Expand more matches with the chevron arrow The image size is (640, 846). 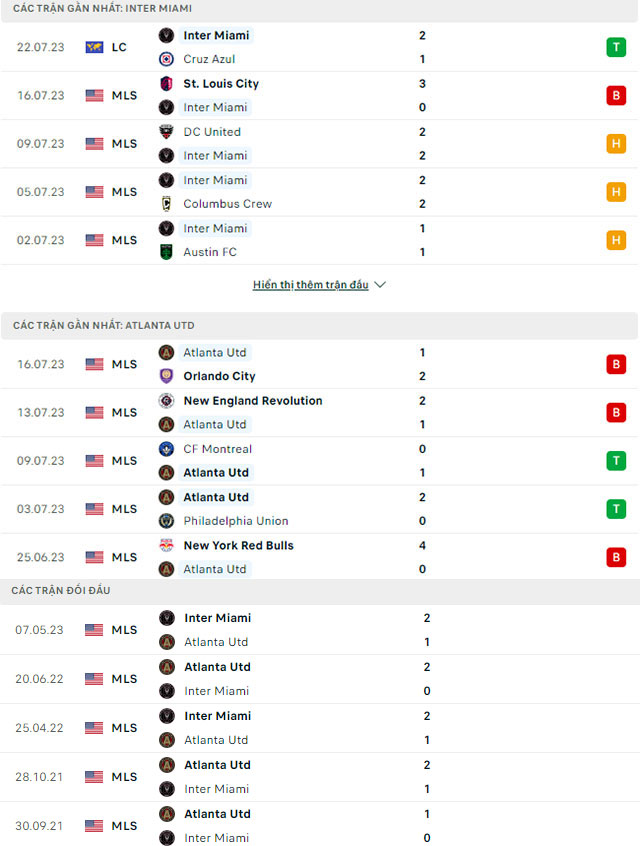(x=380, y=284)
